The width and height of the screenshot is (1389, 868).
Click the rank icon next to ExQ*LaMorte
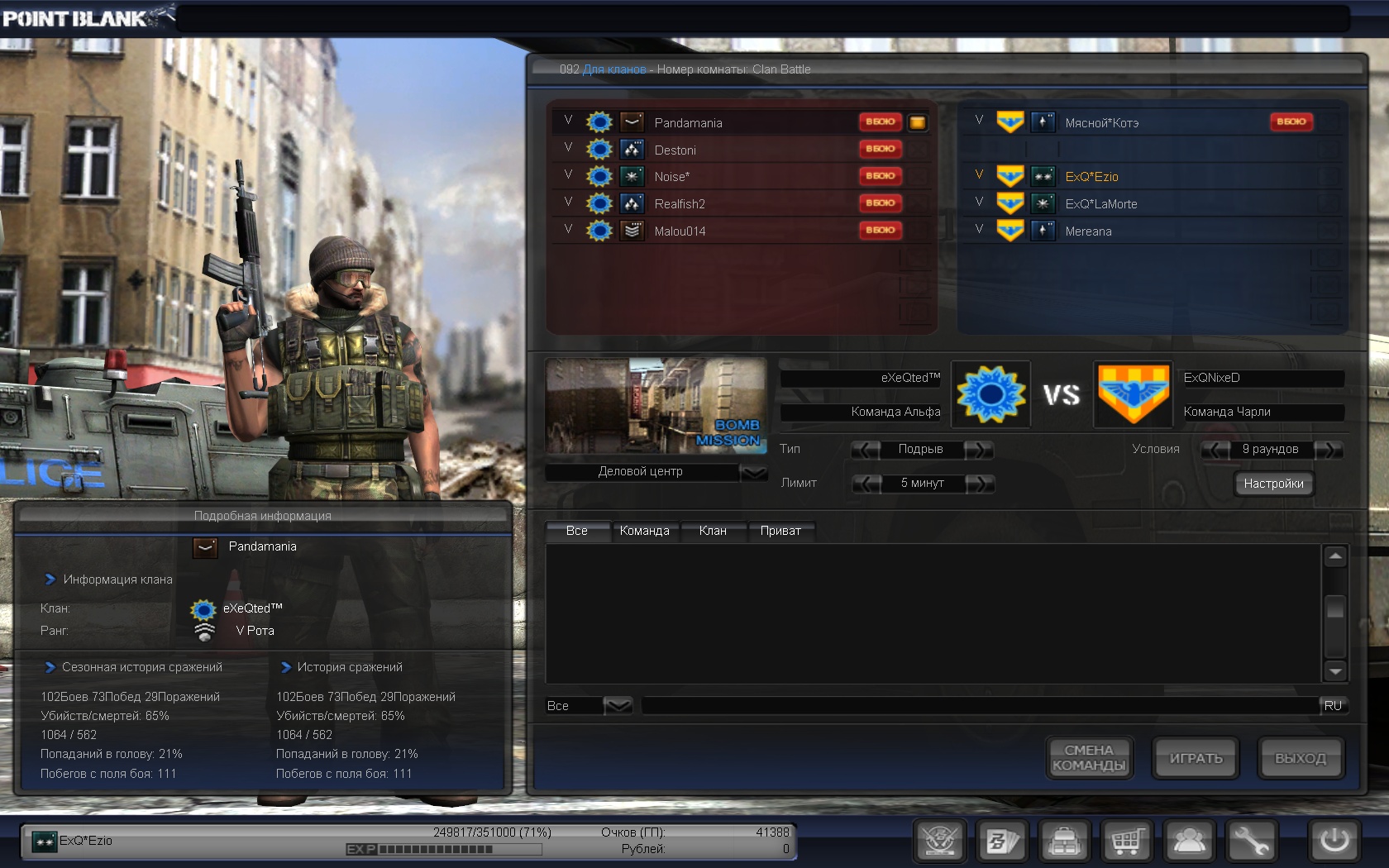pos(1043,203)
